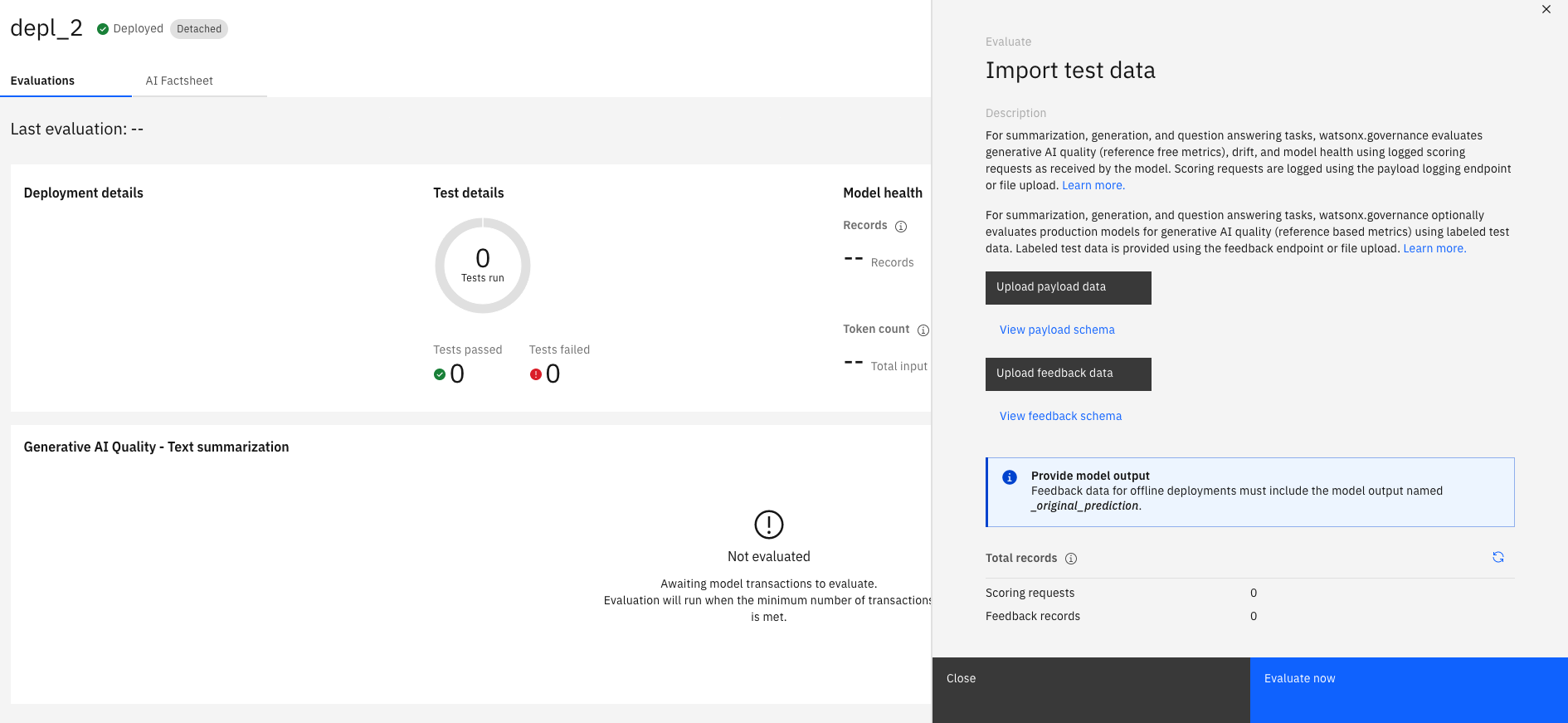Close the Import test data panel with X

coord(1546,10)
